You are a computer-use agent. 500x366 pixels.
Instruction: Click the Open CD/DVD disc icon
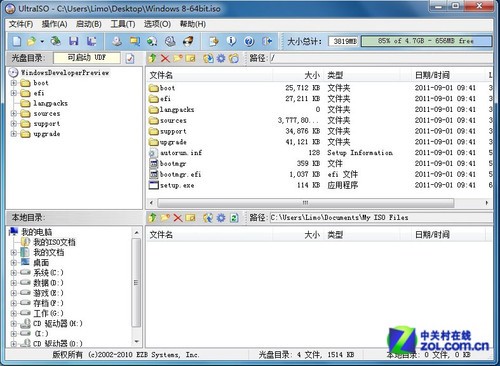coord(56,41)
